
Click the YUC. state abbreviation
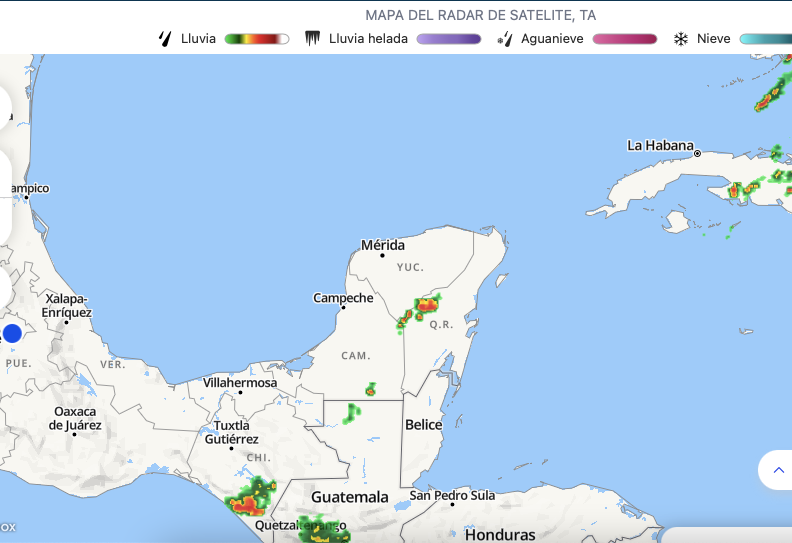point(410,267)
